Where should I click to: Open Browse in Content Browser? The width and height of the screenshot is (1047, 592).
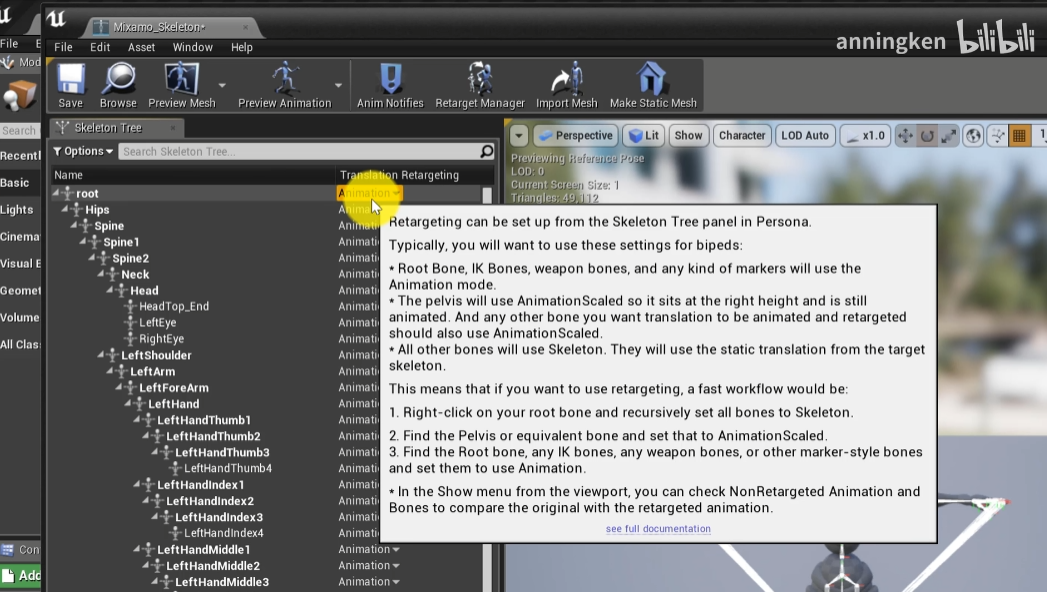coord(118,85)
